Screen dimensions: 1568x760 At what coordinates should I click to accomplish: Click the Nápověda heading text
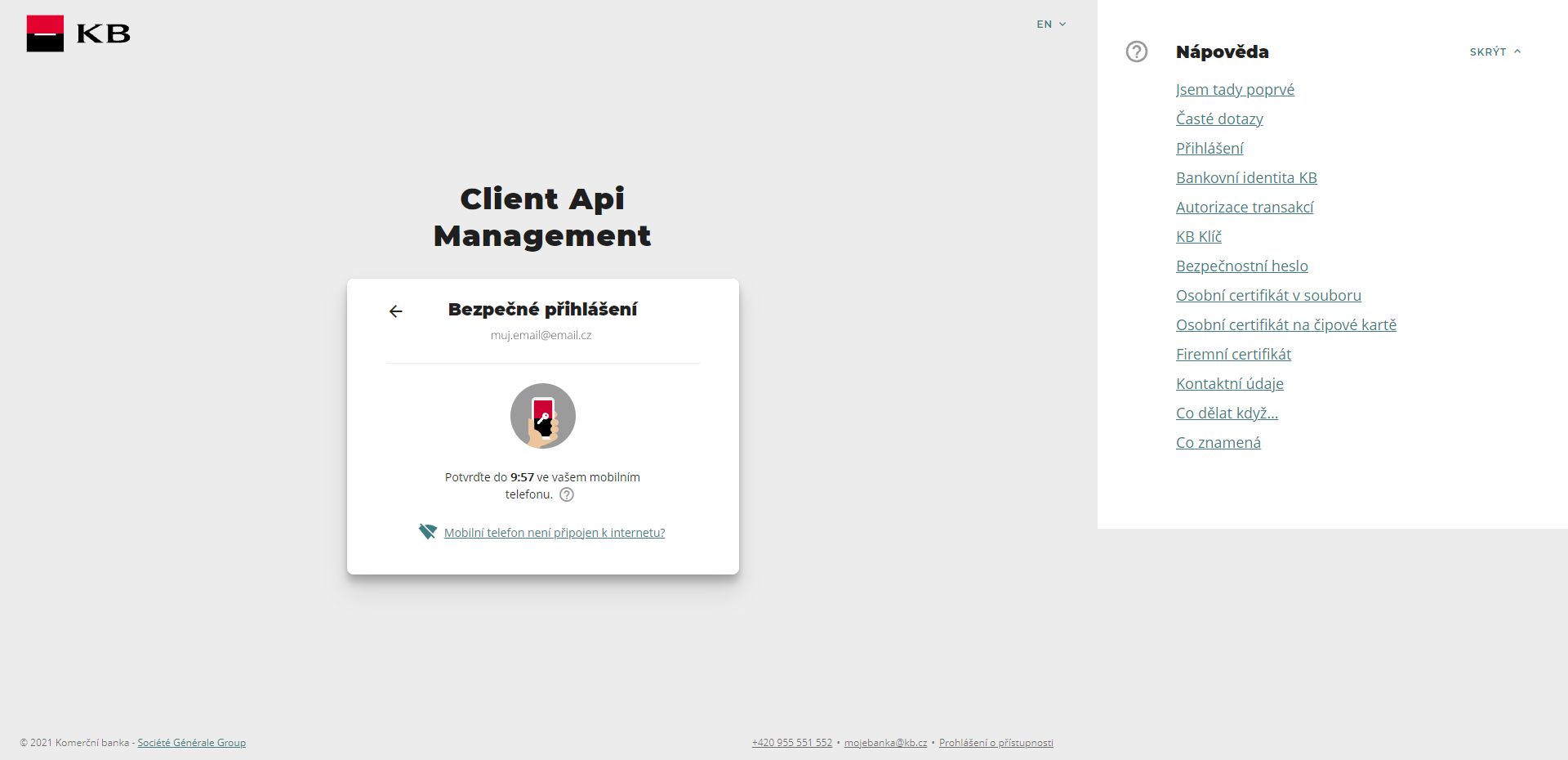tap(1222, 51)
